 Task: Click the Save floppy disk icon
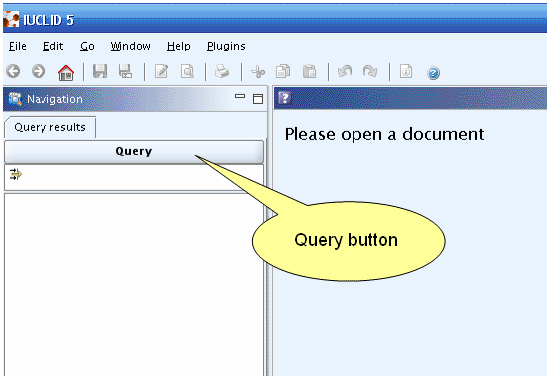click(x=100, y=72)
